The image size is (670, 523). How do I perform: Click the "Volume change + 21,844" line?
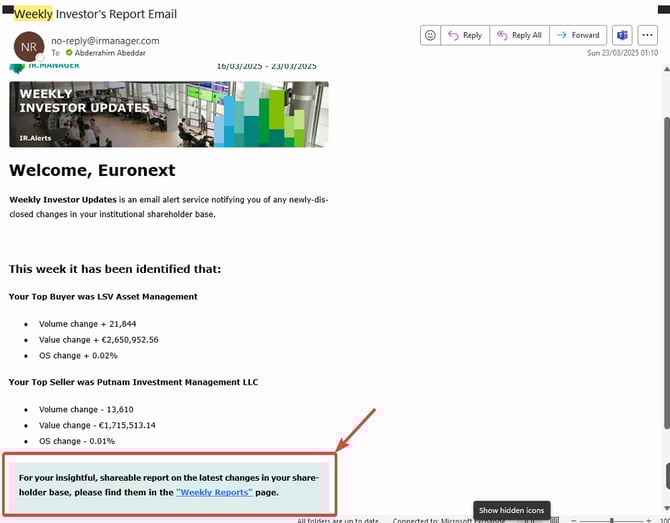coord(88,324)
